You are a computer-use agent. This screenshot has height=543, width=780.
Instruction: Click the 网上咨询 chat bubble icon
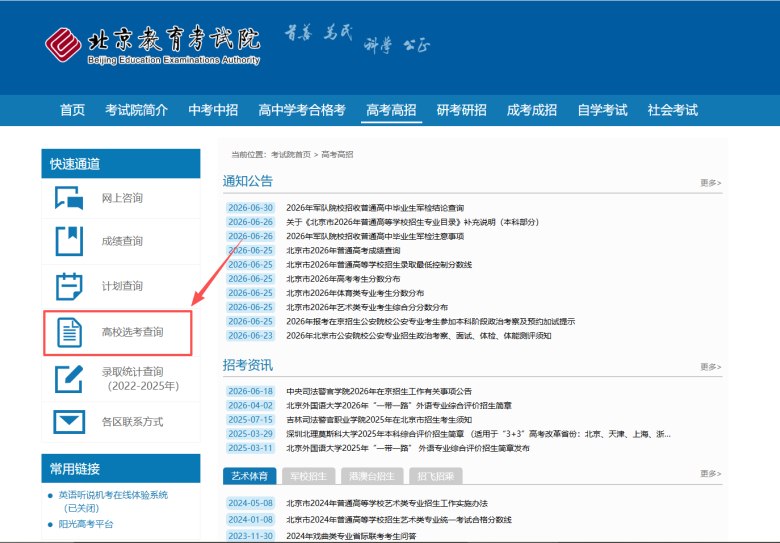pyautogui.click(x=69, y=198)
